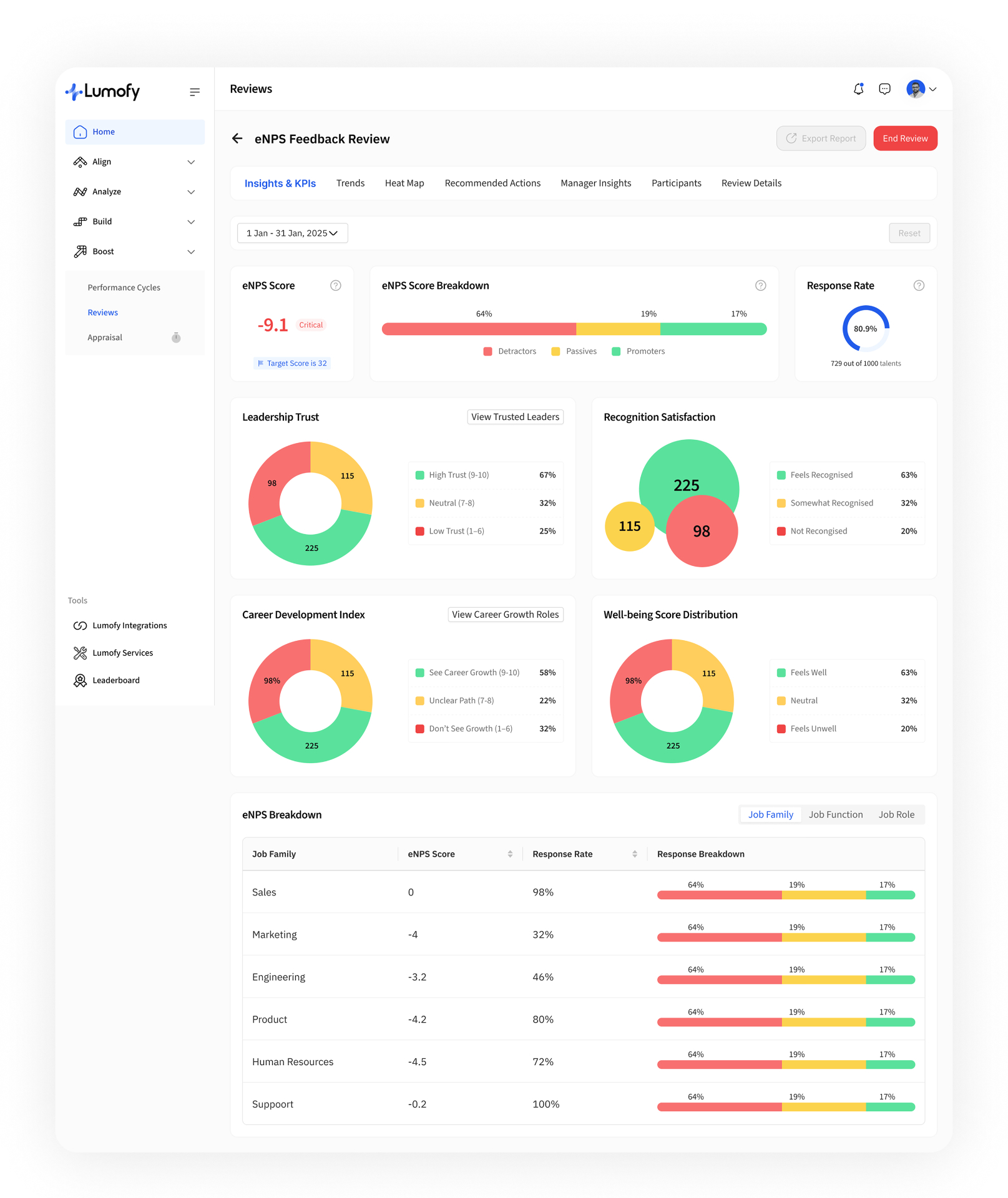The width and height of the screenshot is (1008, 1198).
Task: Open the profile dropdown chevron
Action: (x=932, y=89)
